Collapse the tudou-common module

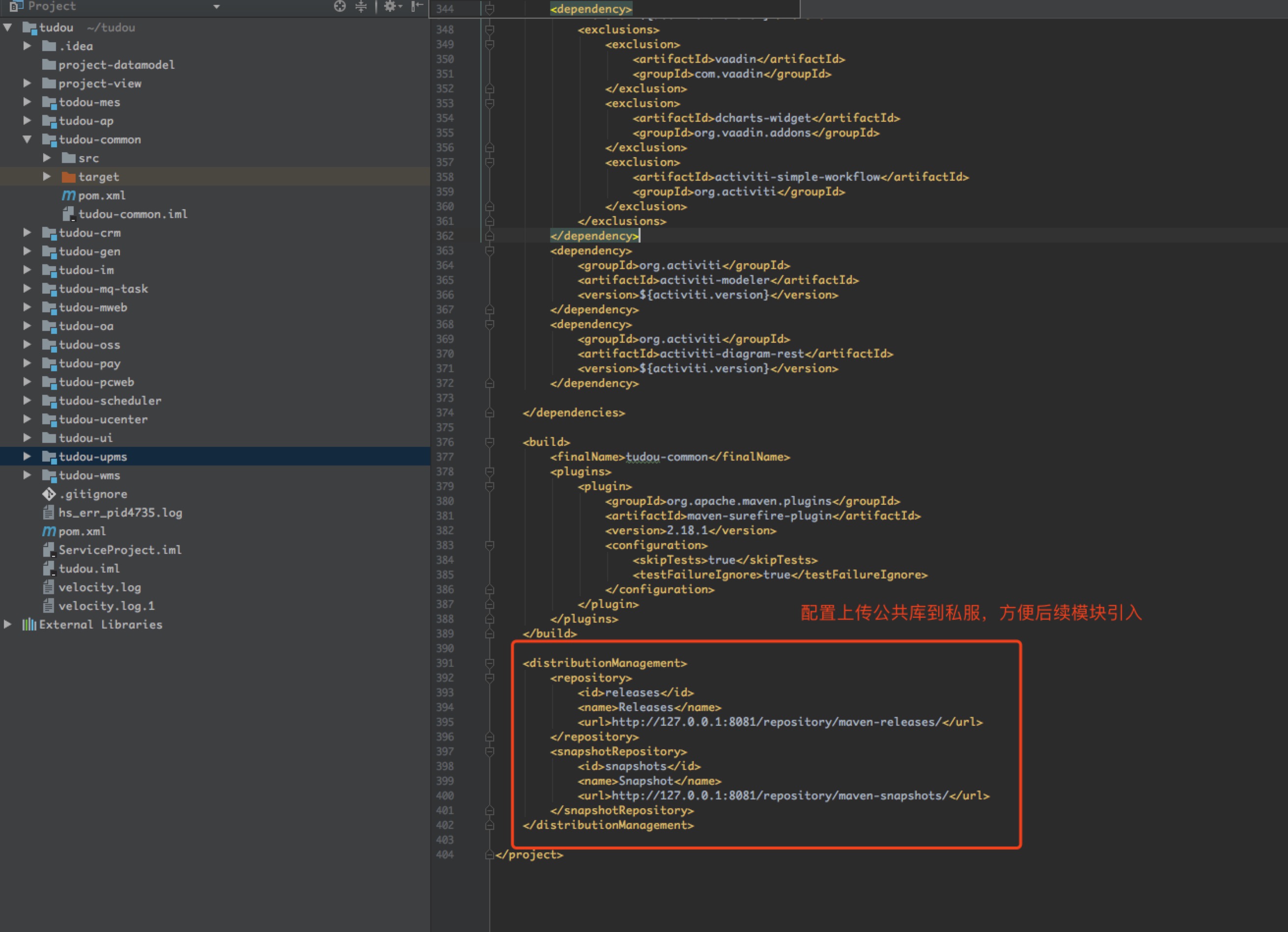(x=27, y=139)
